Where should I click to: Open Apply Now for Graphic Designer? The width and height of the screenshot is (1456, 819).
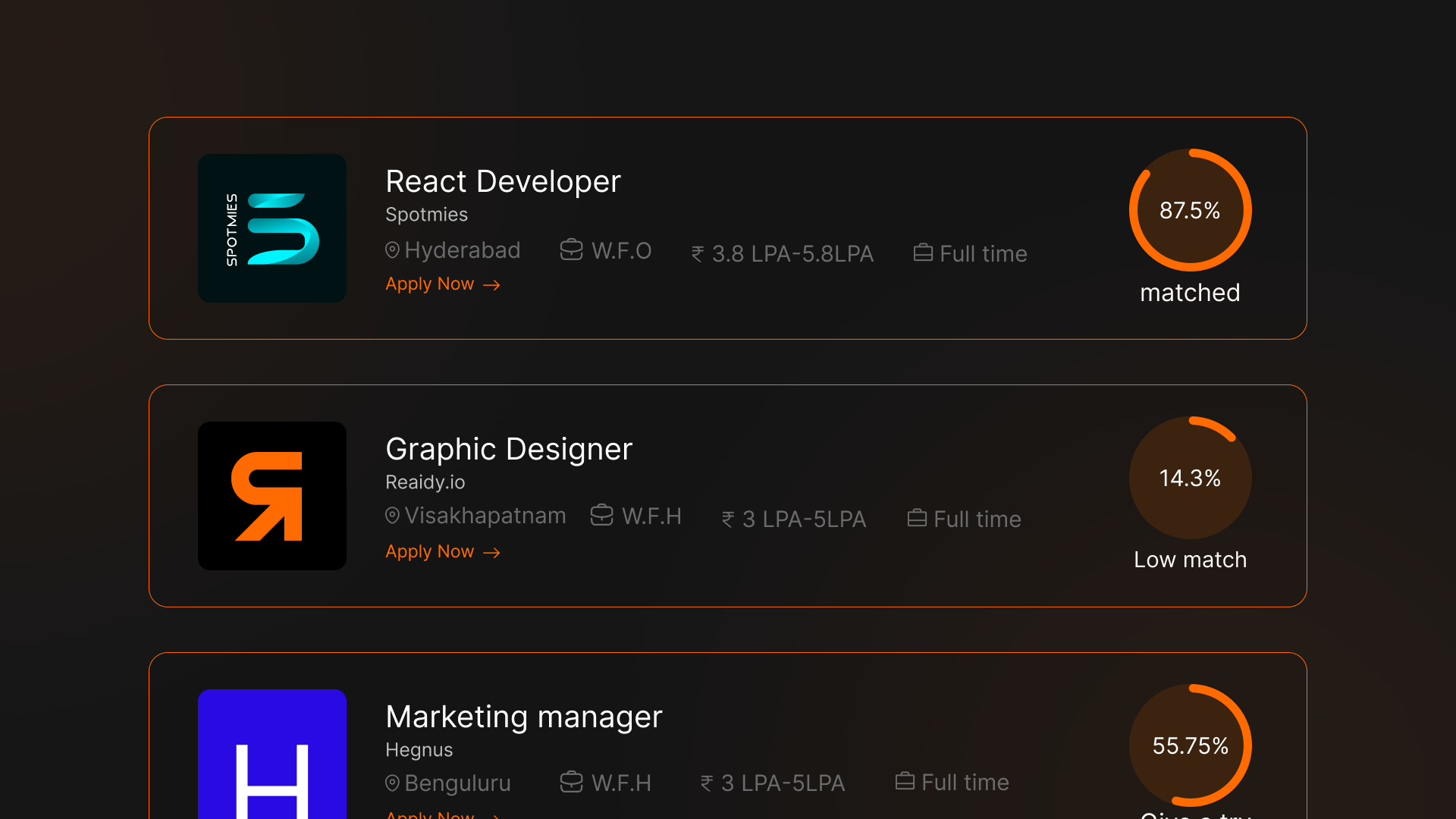click(x=429, y=551)
